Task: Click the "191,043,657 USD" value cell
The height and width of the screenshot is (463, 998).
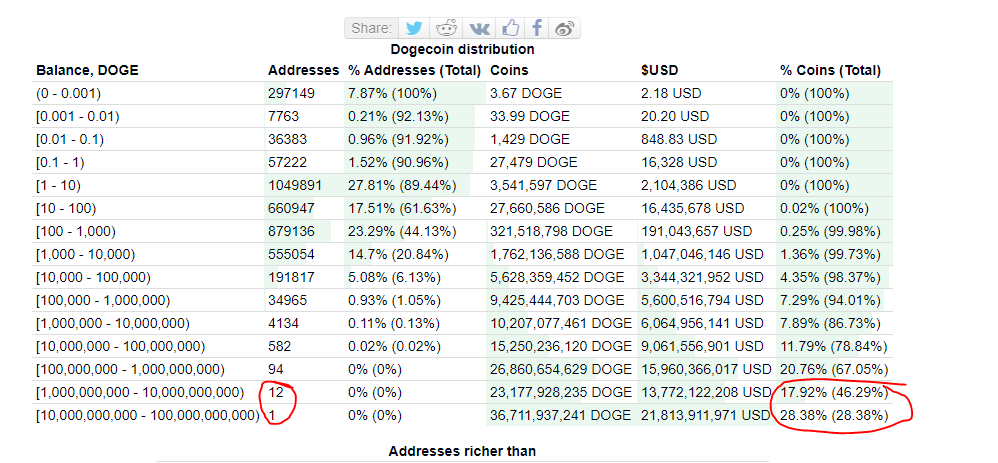Action: (697, 231)
